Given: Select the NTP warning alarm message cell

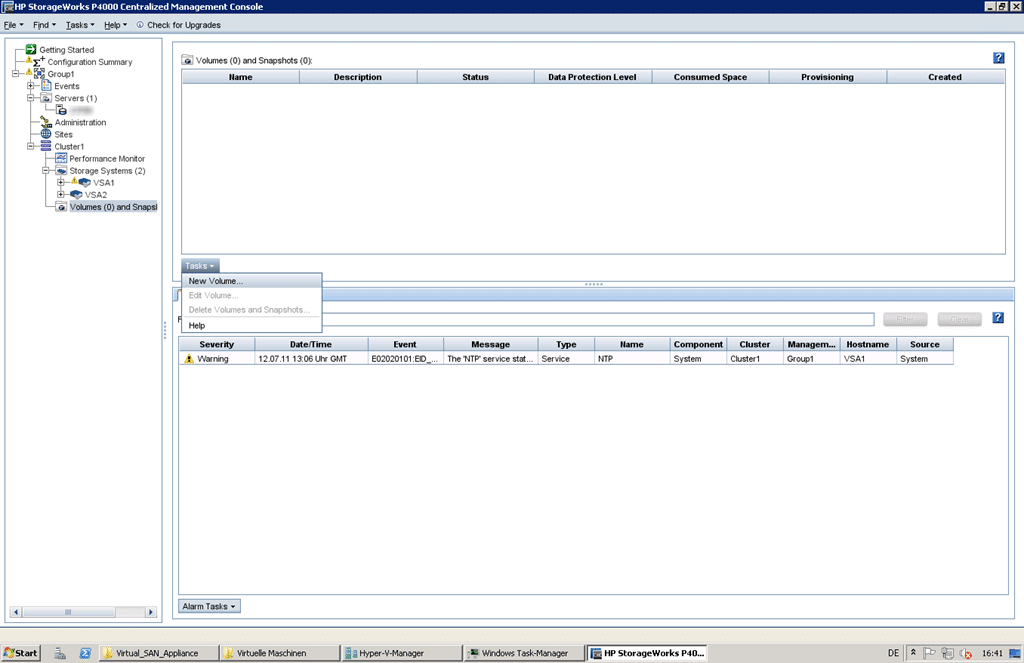Looking at the screenshot, I should point(490,359).
